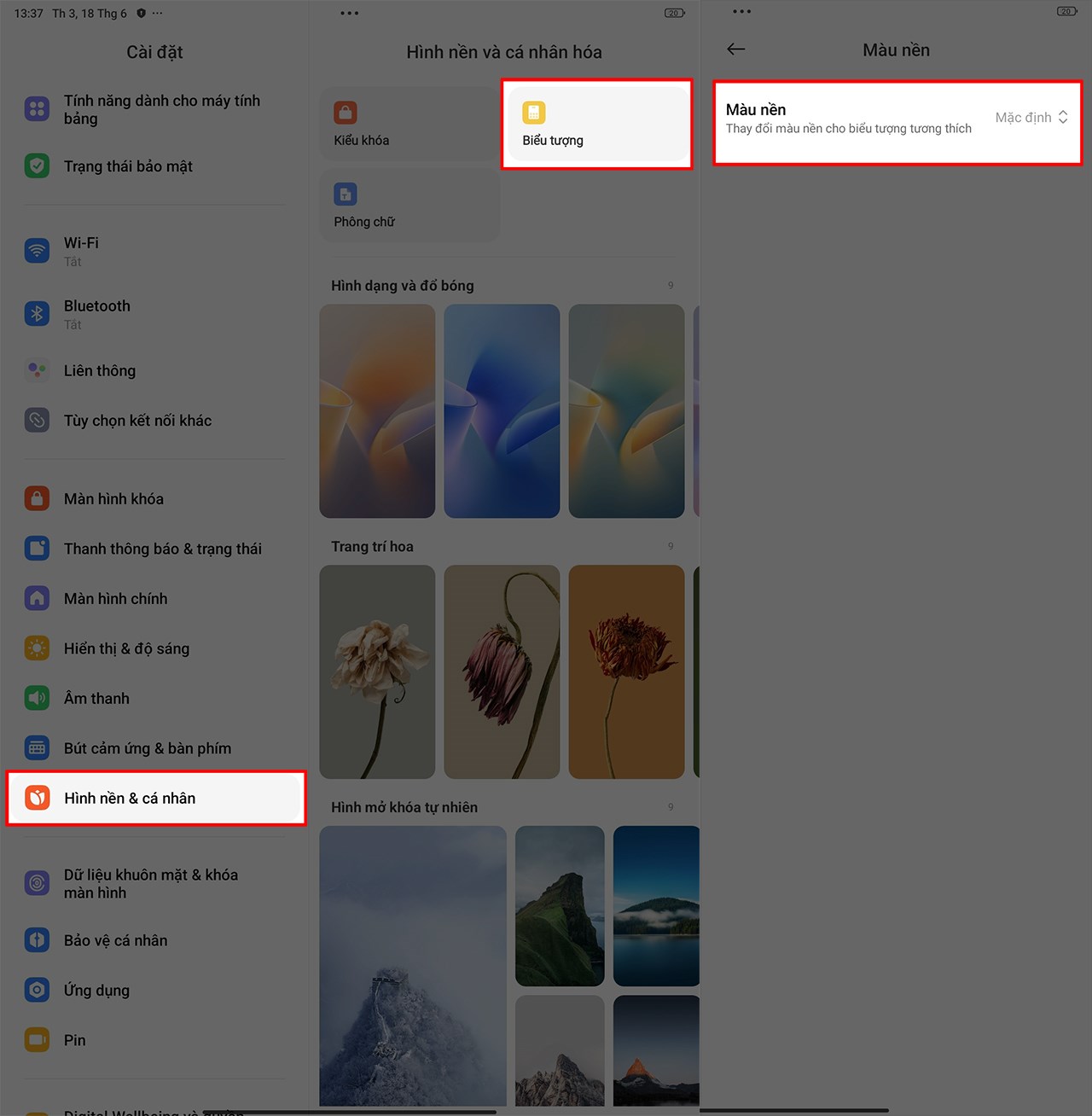This screenshot has height=1116, width=1092.
Task: Open Pin battery settings icon
Action: click(x=37, y=1039)
